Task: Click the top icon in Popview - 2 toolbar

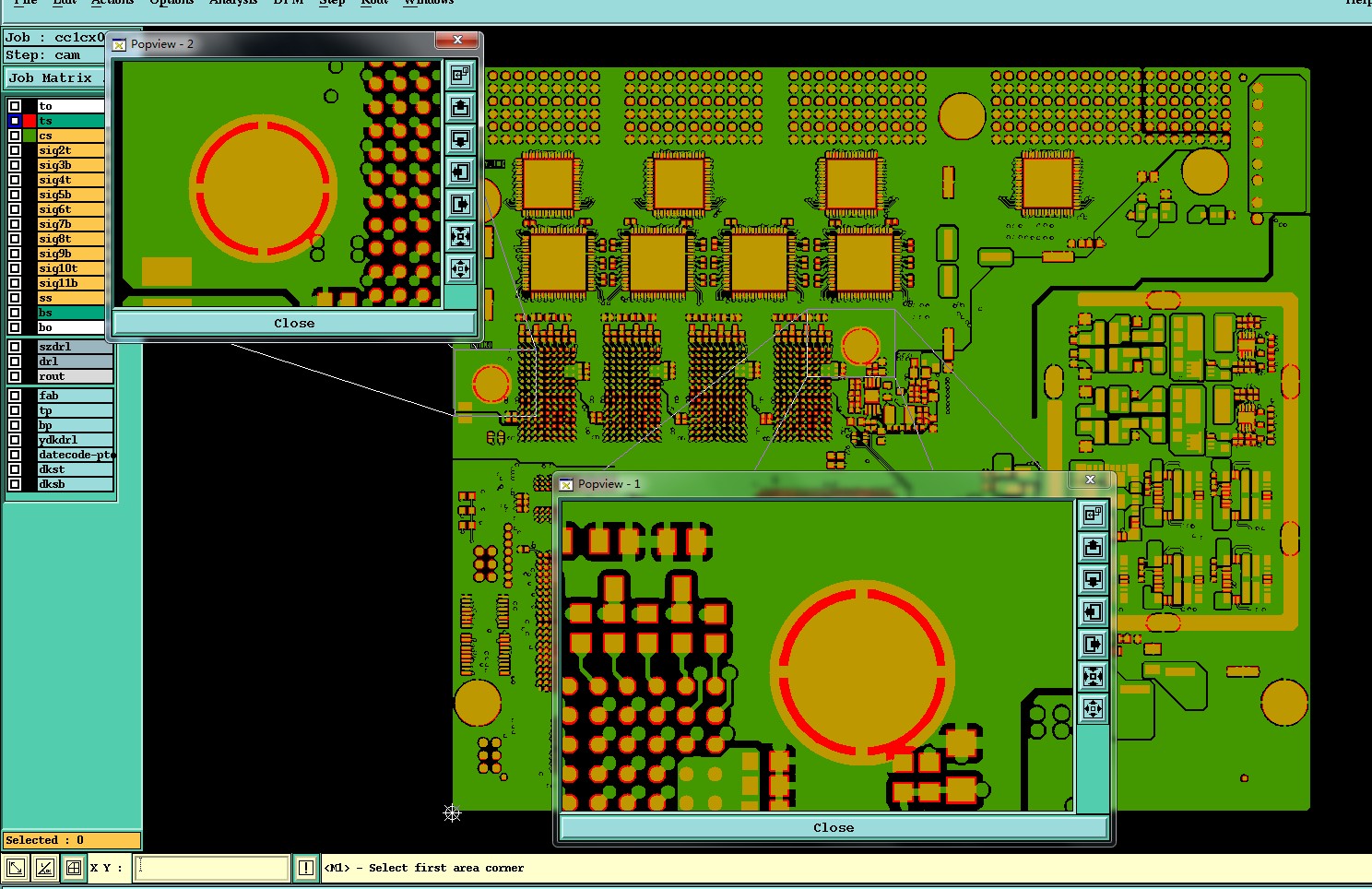Action: click(460, 75)
